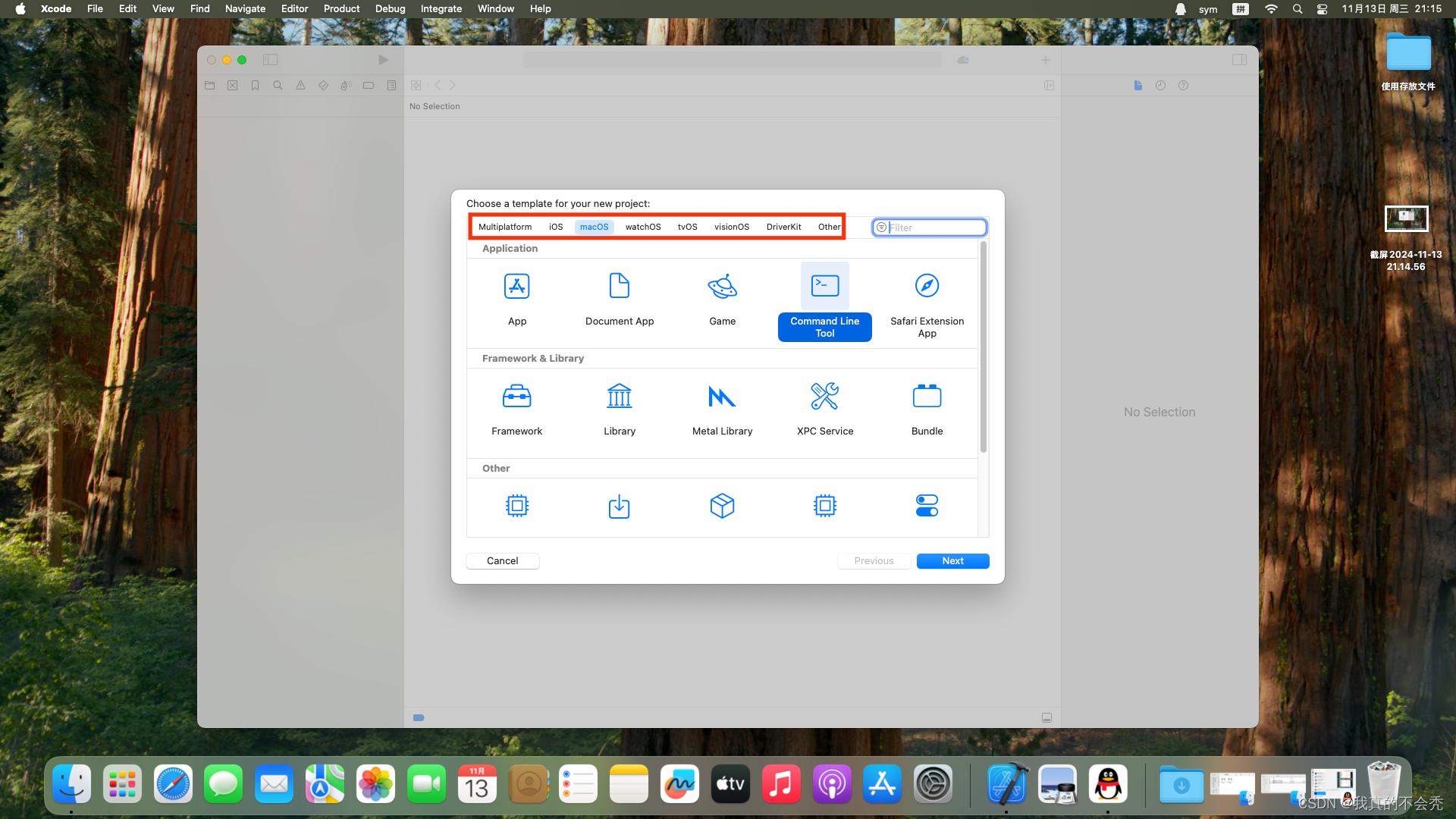Open the Editor menu
Viewport: 1456px width, 819px height.
tap(295, 9)
